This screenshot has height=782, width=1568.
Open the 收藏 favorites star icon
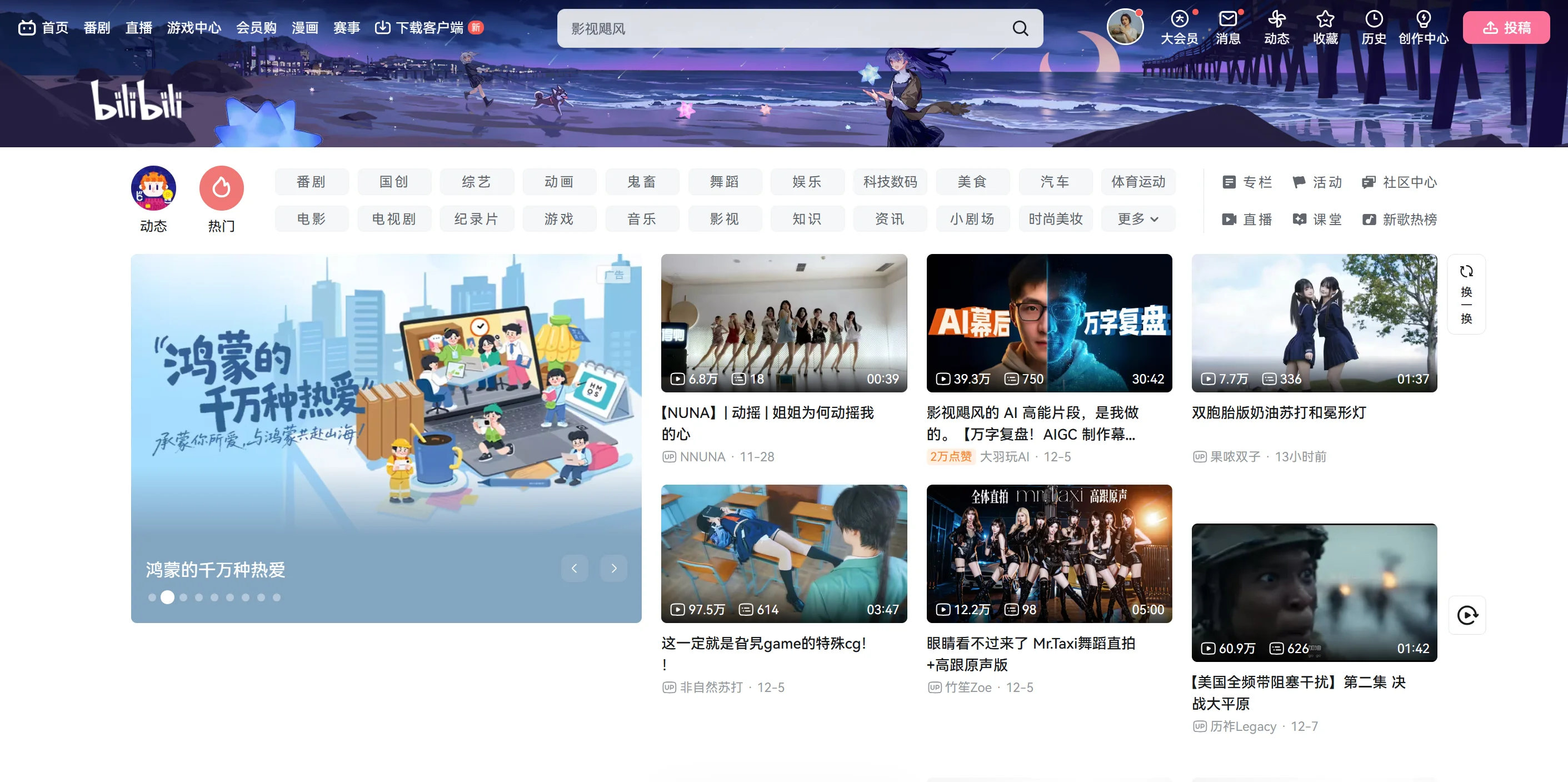(x=1325, y=20)
